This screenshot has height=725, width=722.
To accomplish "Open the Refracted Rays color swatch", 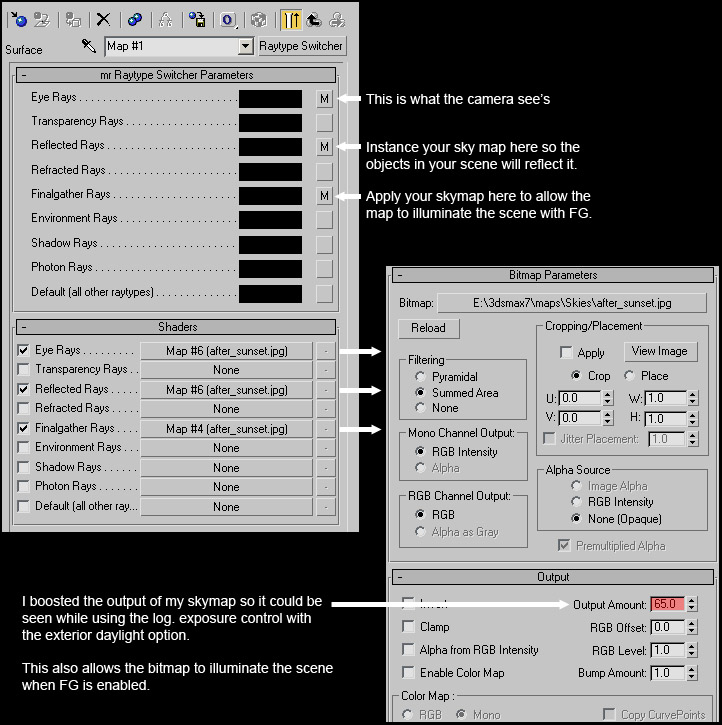I will tap(270, 172).
